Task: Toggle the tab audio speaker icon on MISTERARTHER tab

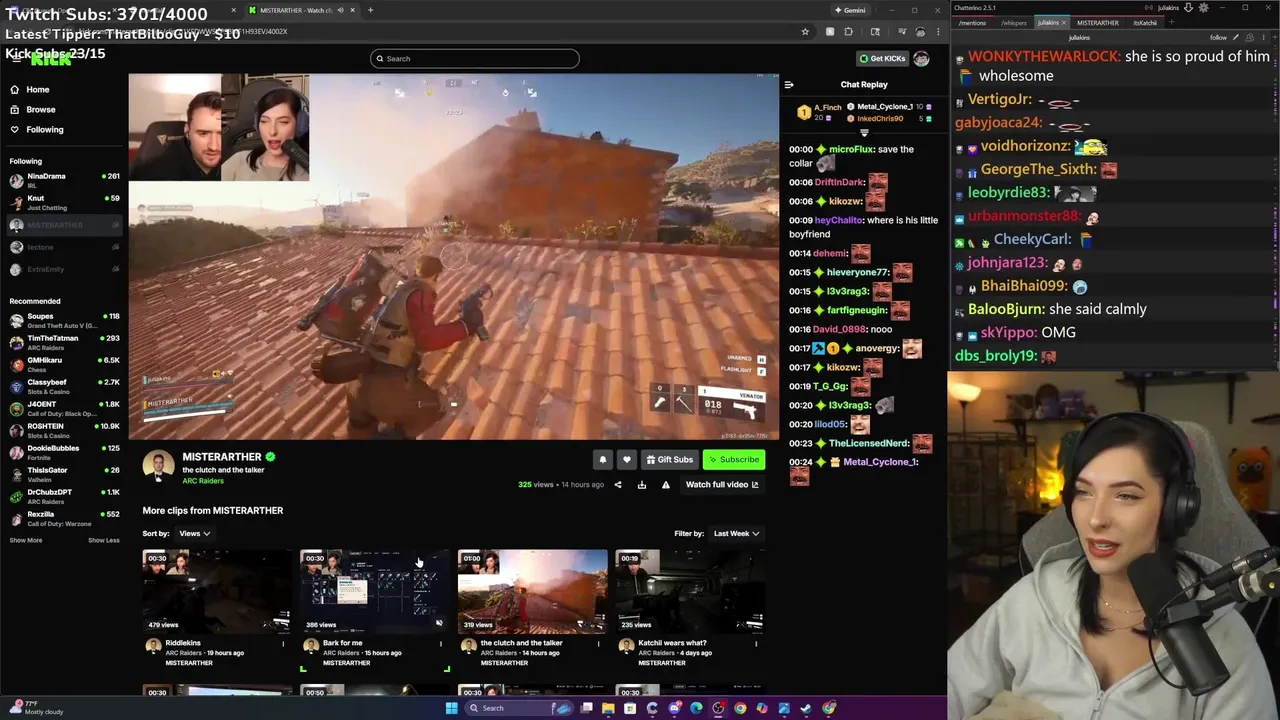Action: coord(340,10)
